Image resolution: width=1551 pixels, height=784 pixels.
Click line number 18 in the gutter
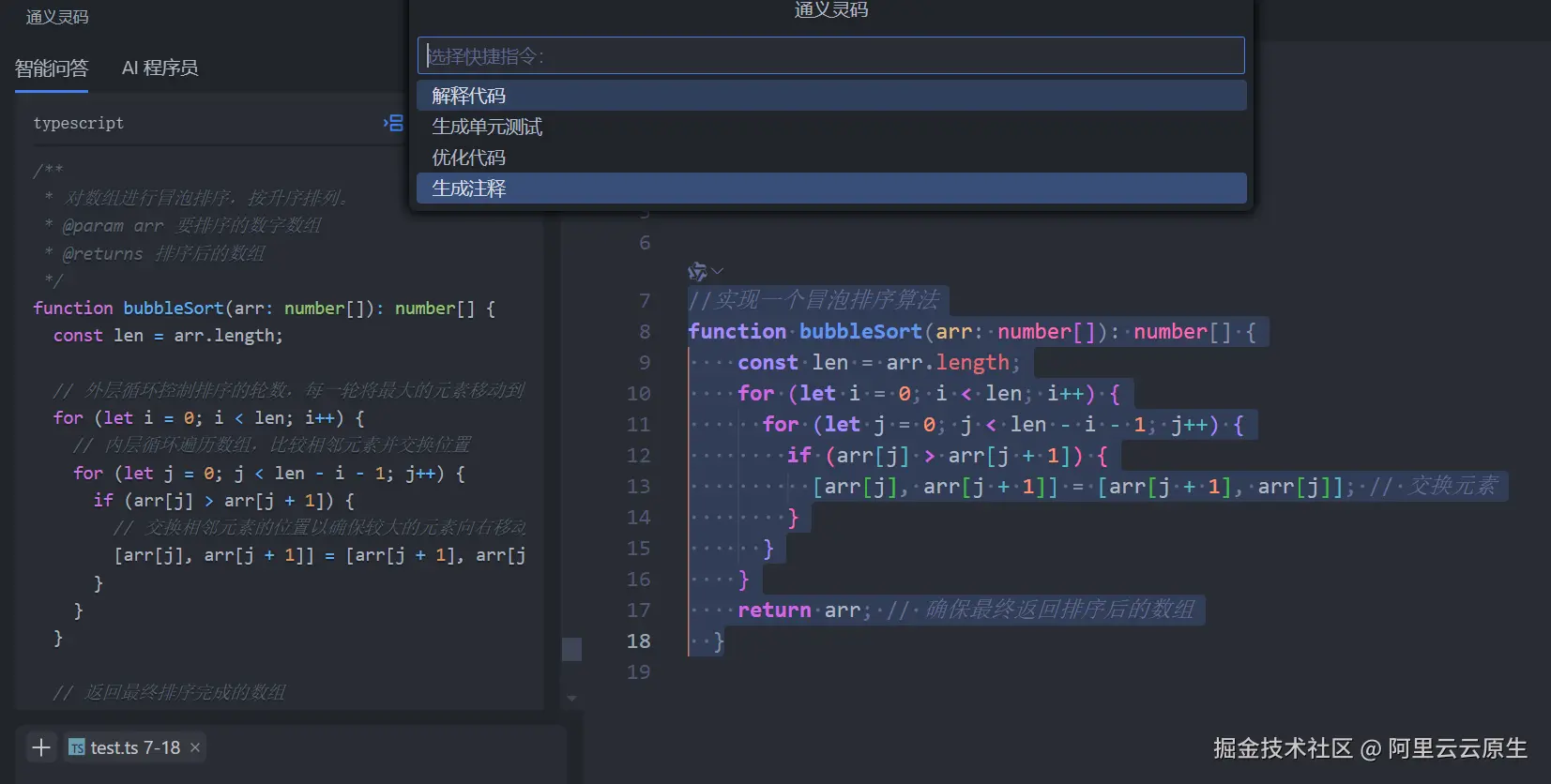tap(639, 641)
